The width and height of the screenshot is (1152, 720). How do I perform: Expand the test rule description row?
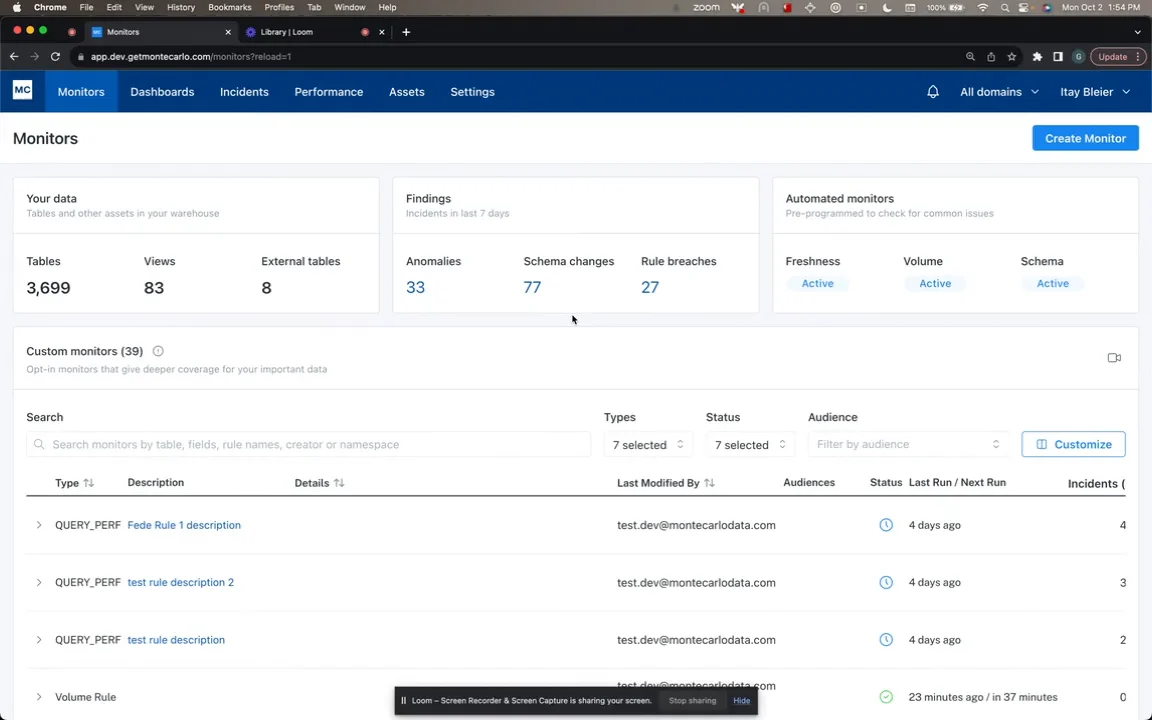point(39,639)
